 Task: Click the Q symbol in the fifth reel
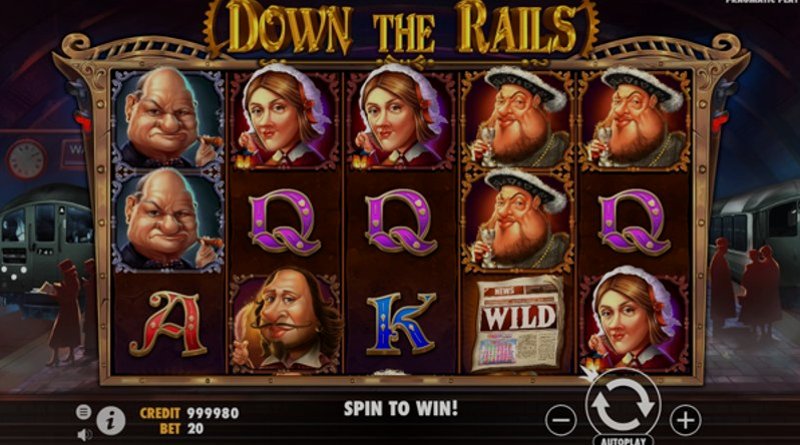[x=634, y=221]
